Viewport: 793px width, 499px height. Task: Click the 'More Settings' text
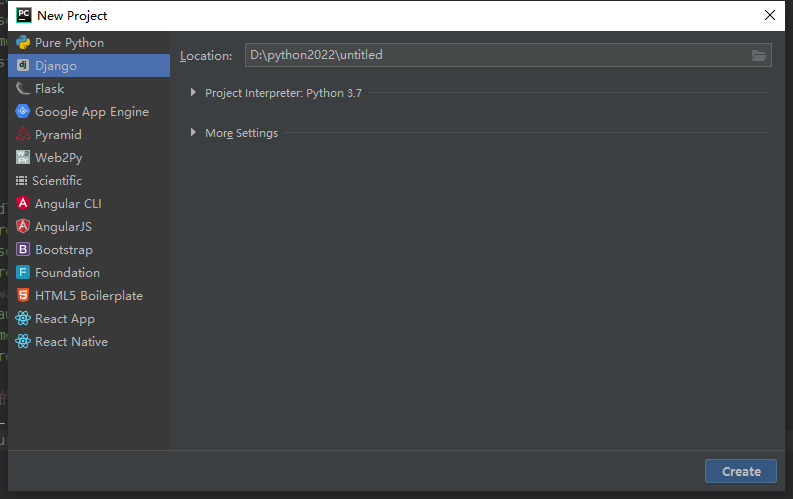click(241, 133)
